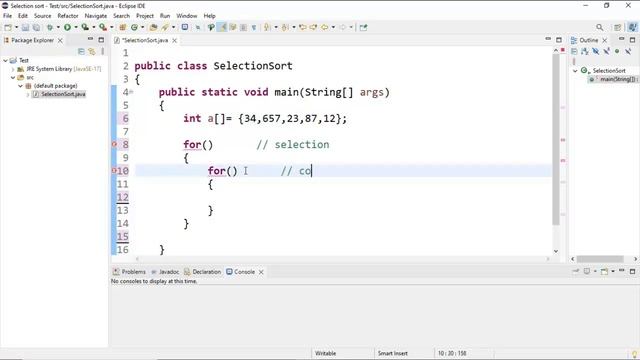Click the editor vertical scrollbar
This screenshot has width=640, height=360.
pyautogui.click(x=556, y=139)
